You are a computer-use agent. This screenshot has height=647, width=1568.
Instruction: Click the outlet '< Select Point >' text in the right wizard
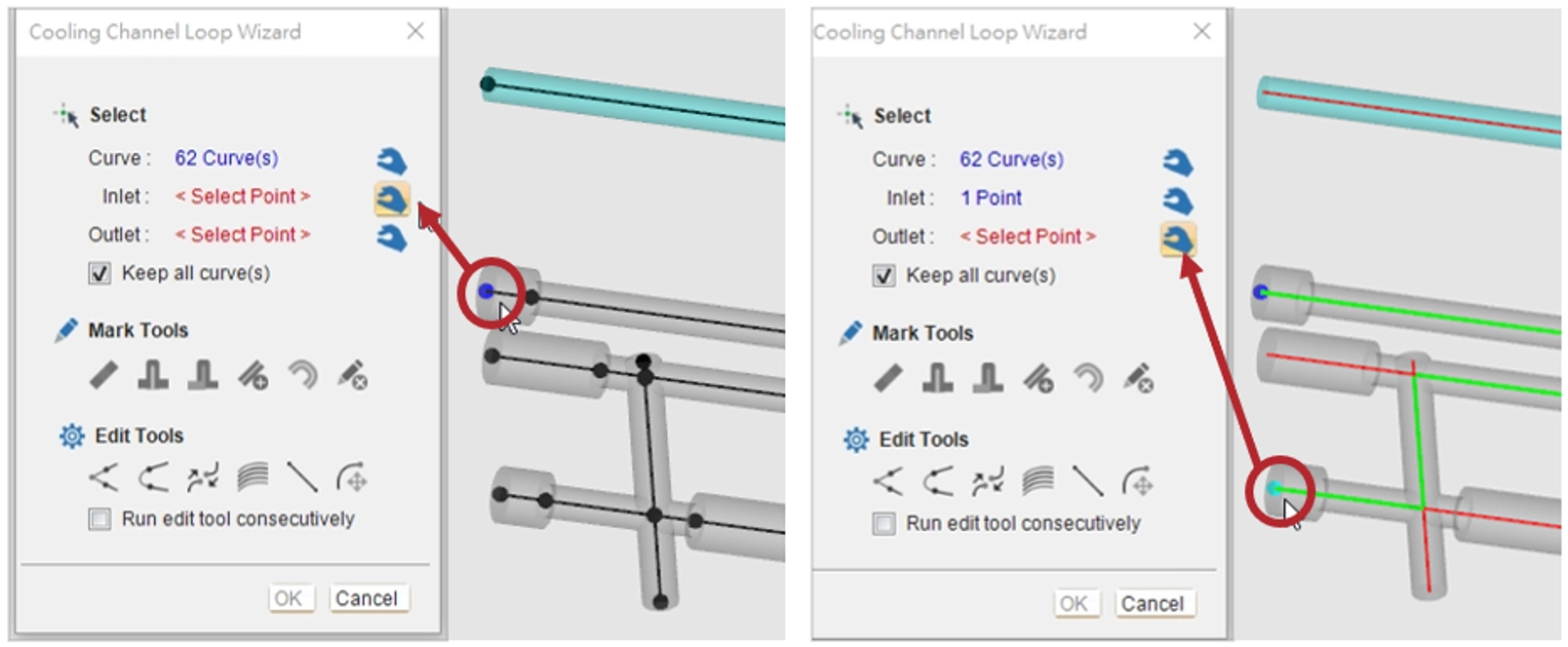coord(1028,237)
